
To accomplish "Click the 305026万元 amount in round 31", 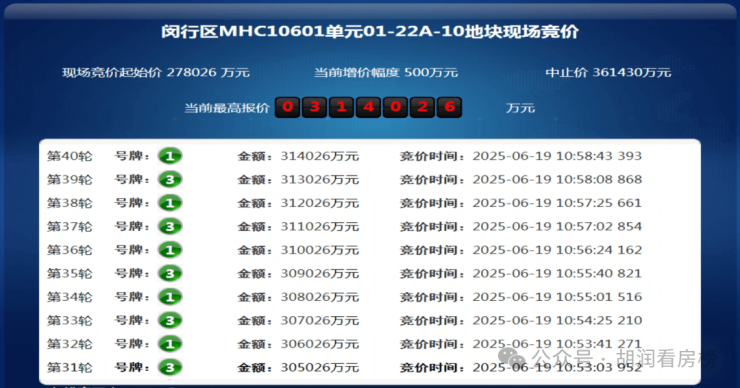I will (x=320, y=368).
